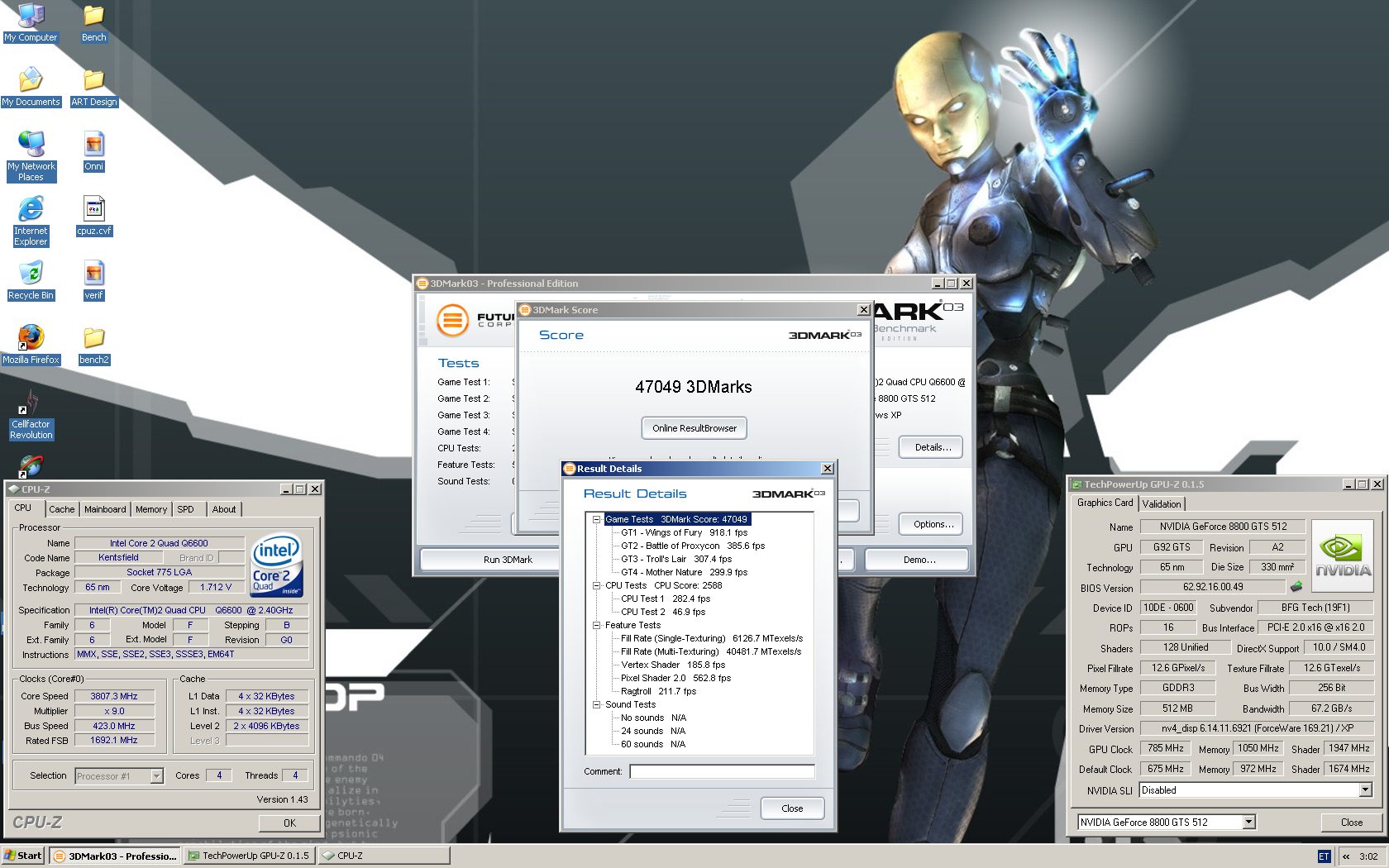Image resolution: width=1389 pixels, height=868 pixels.
Task: Open Options… in 3DMark03 window
Action: (x=933, y=524)
